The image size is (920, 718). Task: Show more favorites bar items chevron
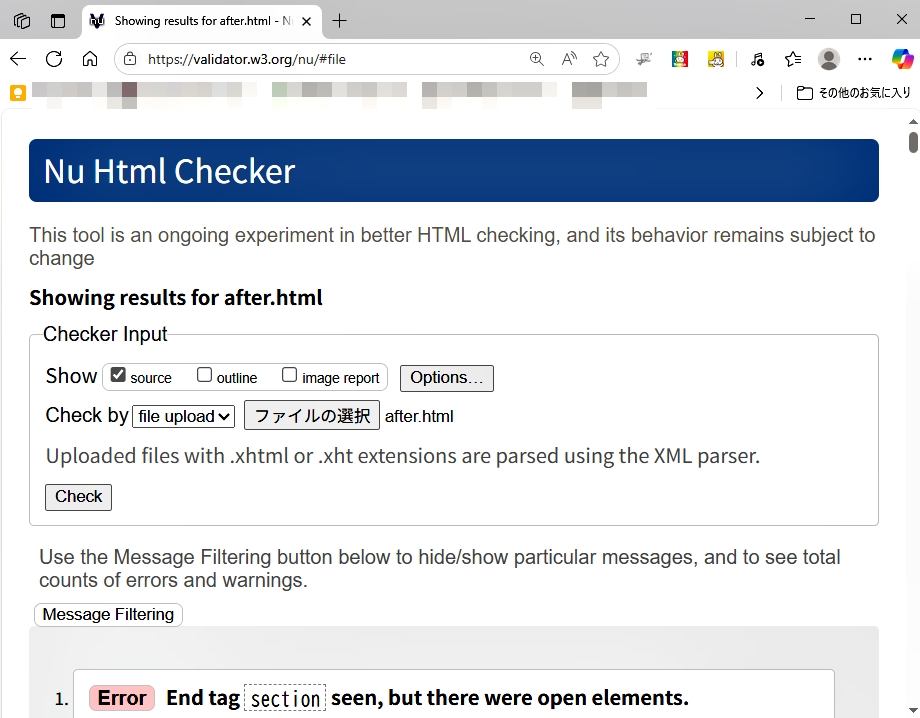pyautogui.click(x=760, y=93)
